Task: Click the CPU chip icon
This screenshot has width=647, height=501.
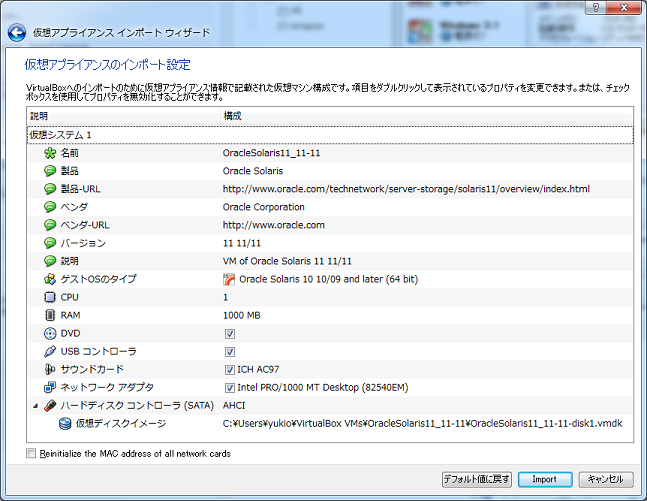Action: click(50, 297)
